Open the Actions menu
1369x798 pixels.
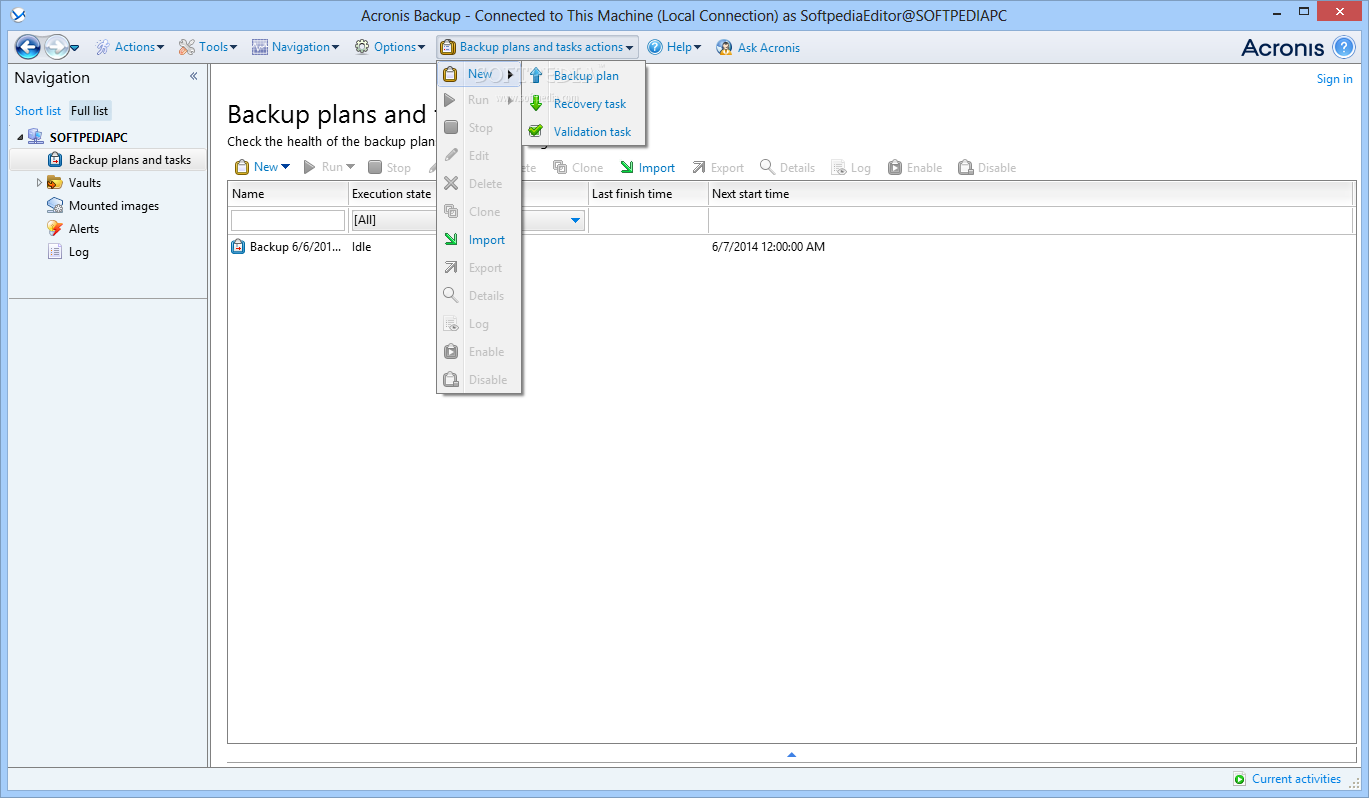click(x=130, y=47)
